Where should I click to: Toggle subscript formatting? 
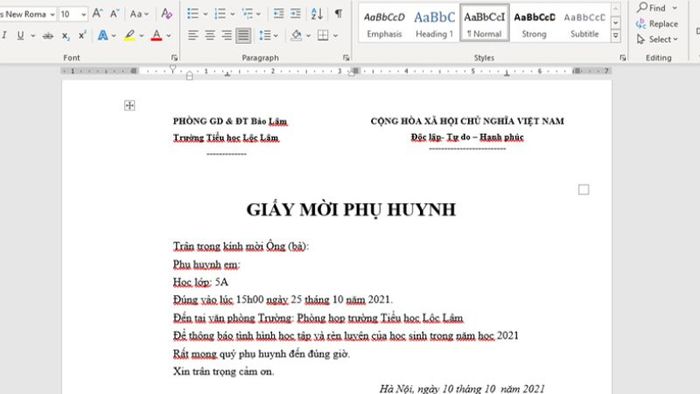[x=65, y=36]
